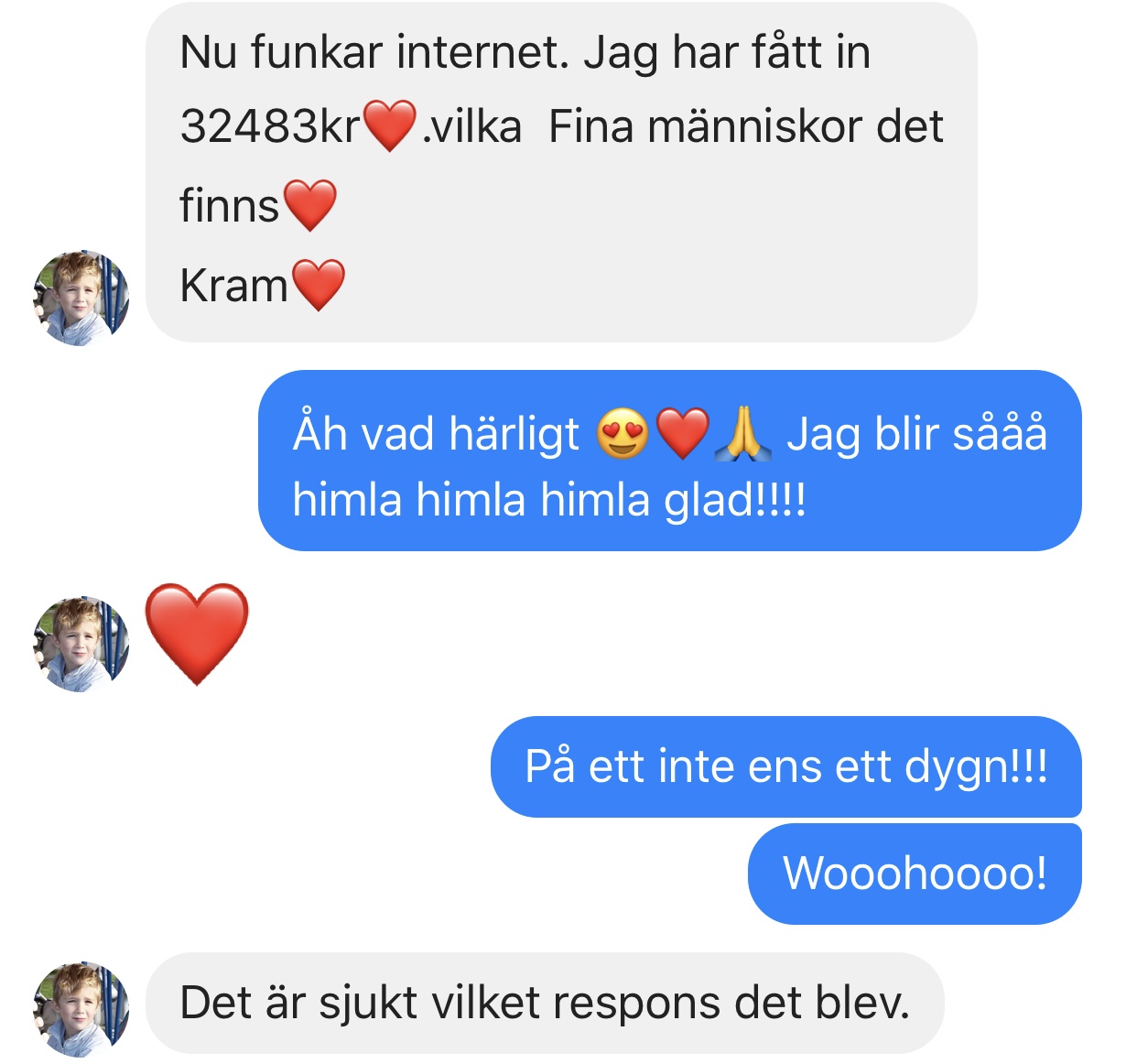Select the 'På ett inte ens ett dygn!!!' bubble
The image size is (1137, 1064).
(786, 766)
